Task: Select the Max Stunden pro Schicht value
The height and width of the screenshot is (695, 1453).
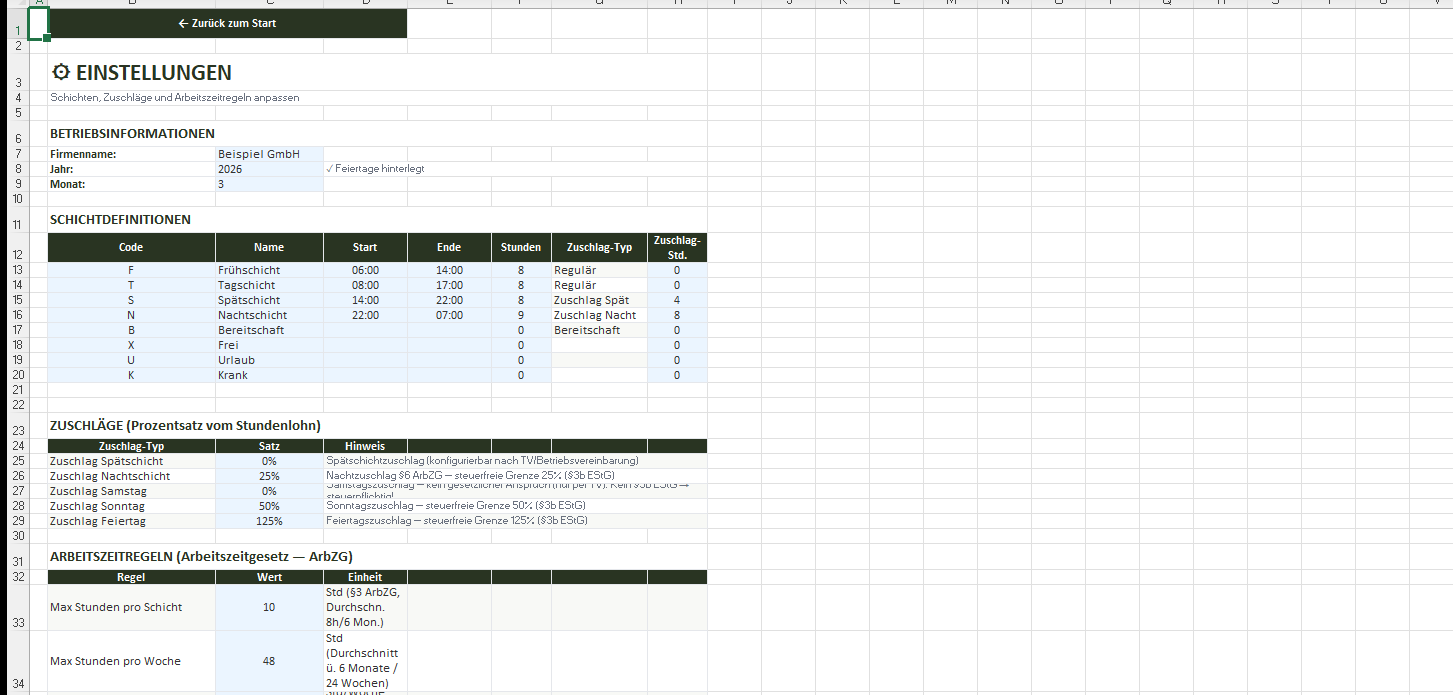Action: 268,607
